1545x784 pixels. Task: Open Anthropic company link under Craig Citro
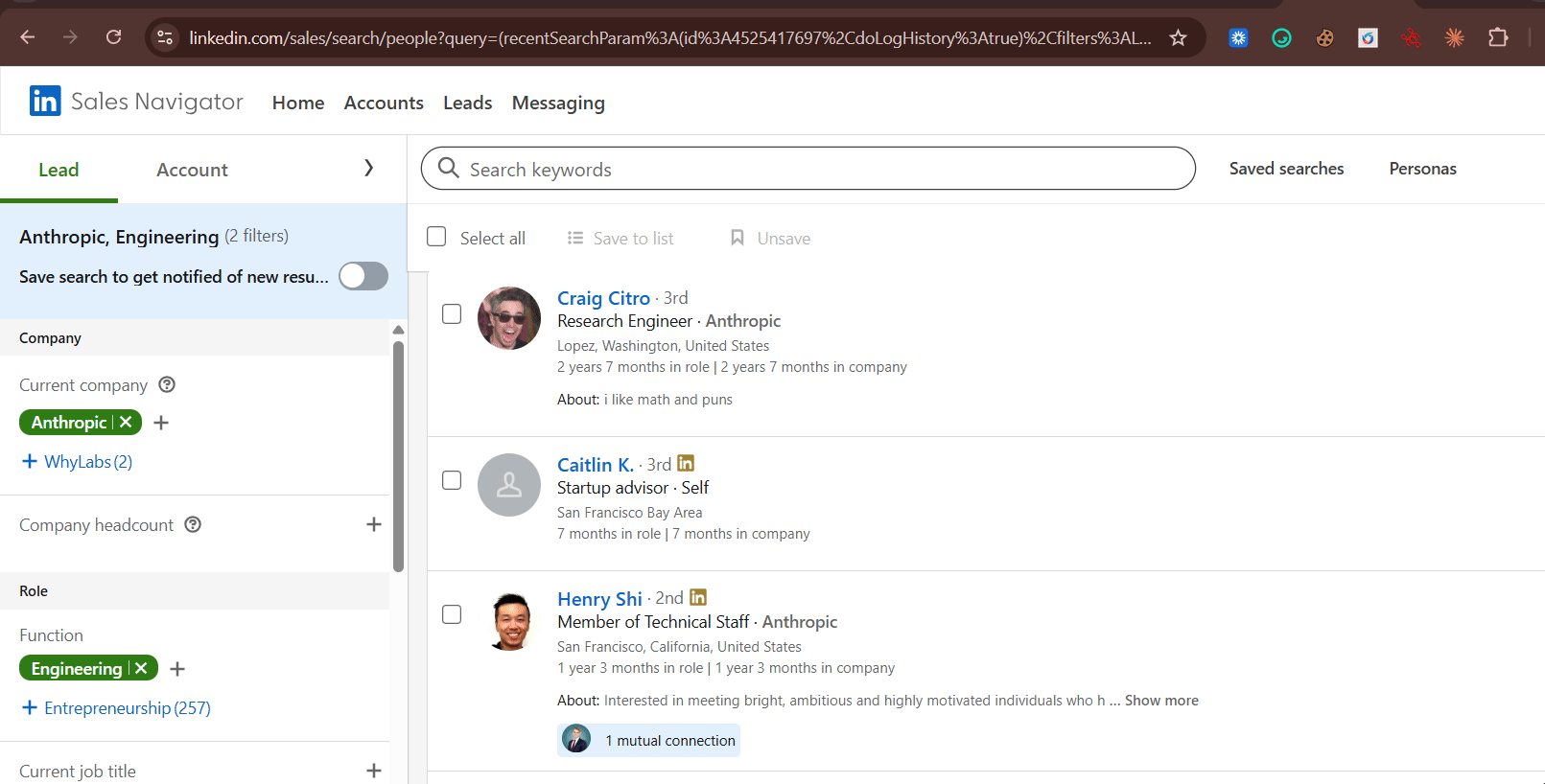[x=743, y=321]
